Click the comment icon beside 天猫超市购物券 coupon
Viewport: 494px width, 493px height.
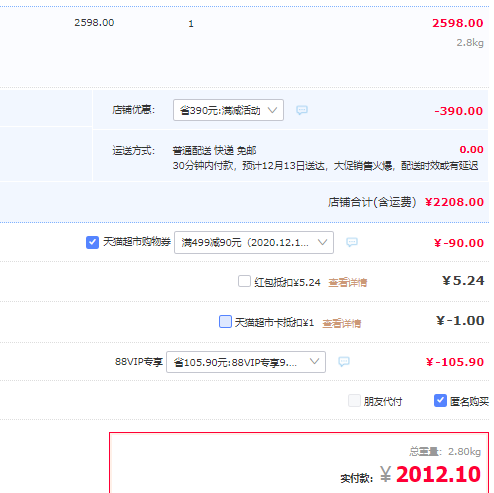pyautogui.click(x=352, y=242)
